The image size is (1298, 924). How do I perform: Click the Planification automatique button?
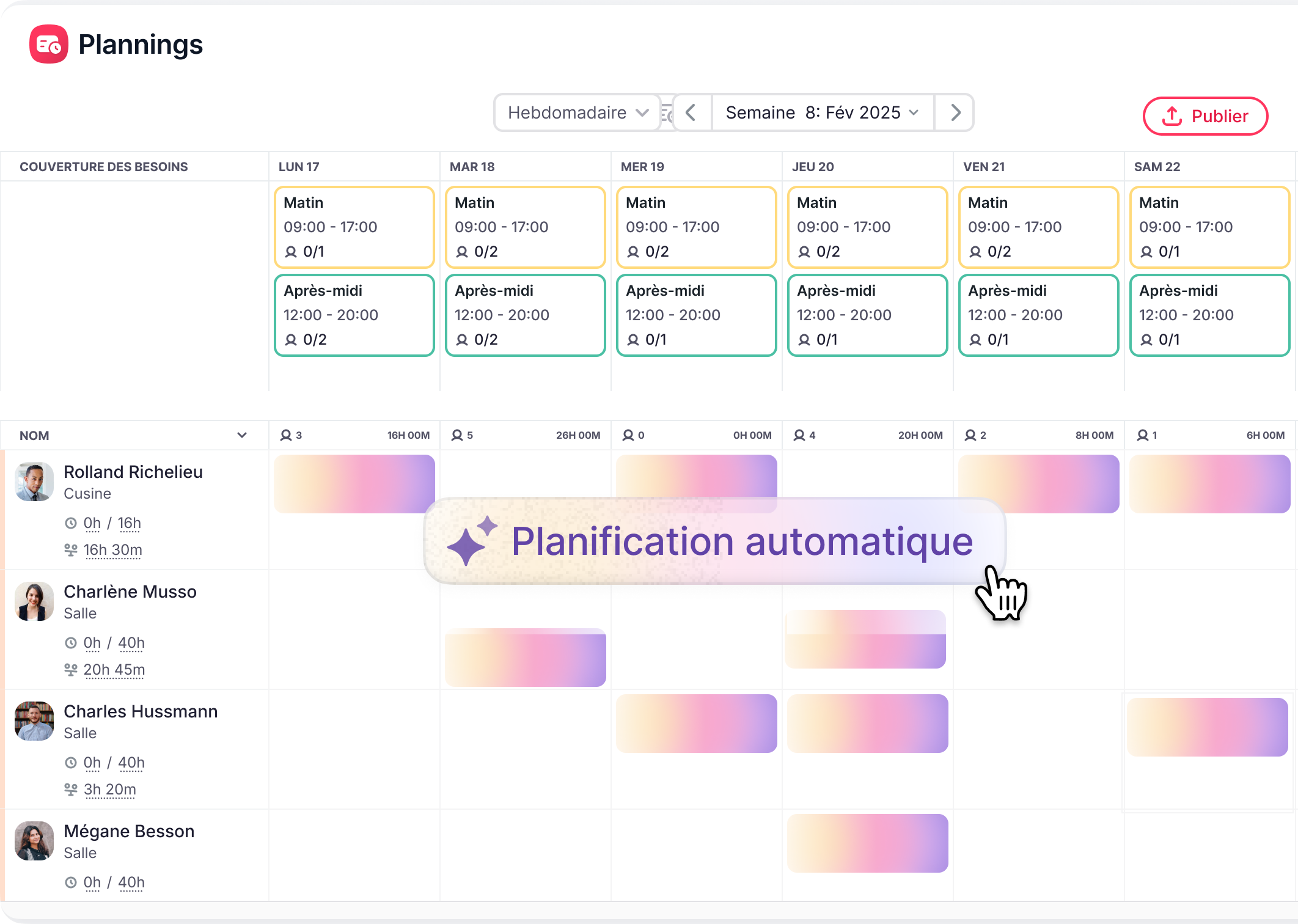714,541
